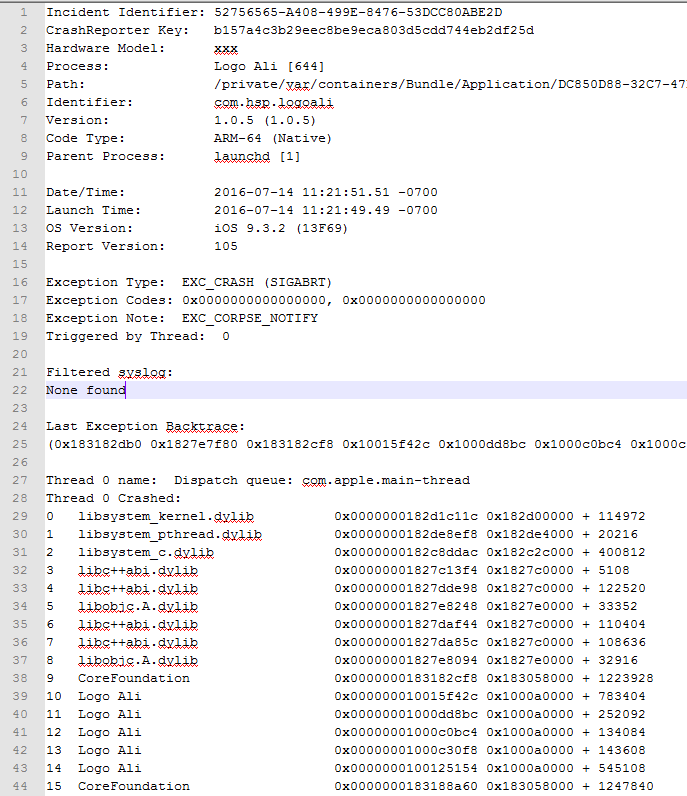
Task: Click the CrashReporter Key hash value
Action: click(374, 30)
